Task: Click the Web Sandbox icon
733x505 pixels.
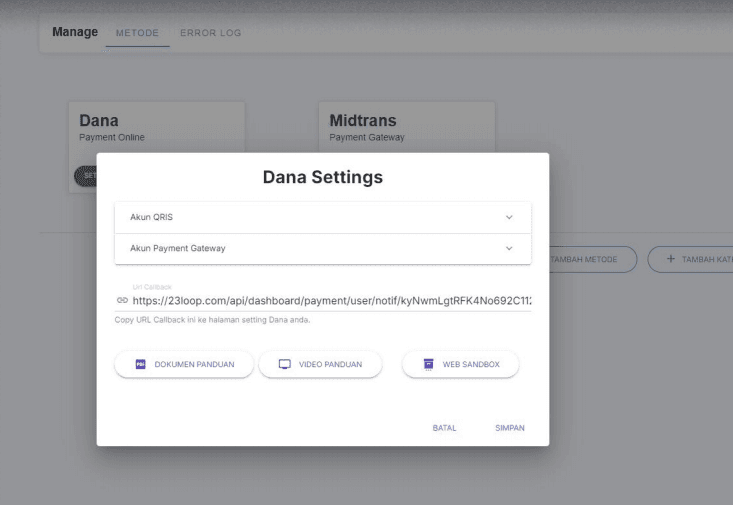Action: [428, 365]
